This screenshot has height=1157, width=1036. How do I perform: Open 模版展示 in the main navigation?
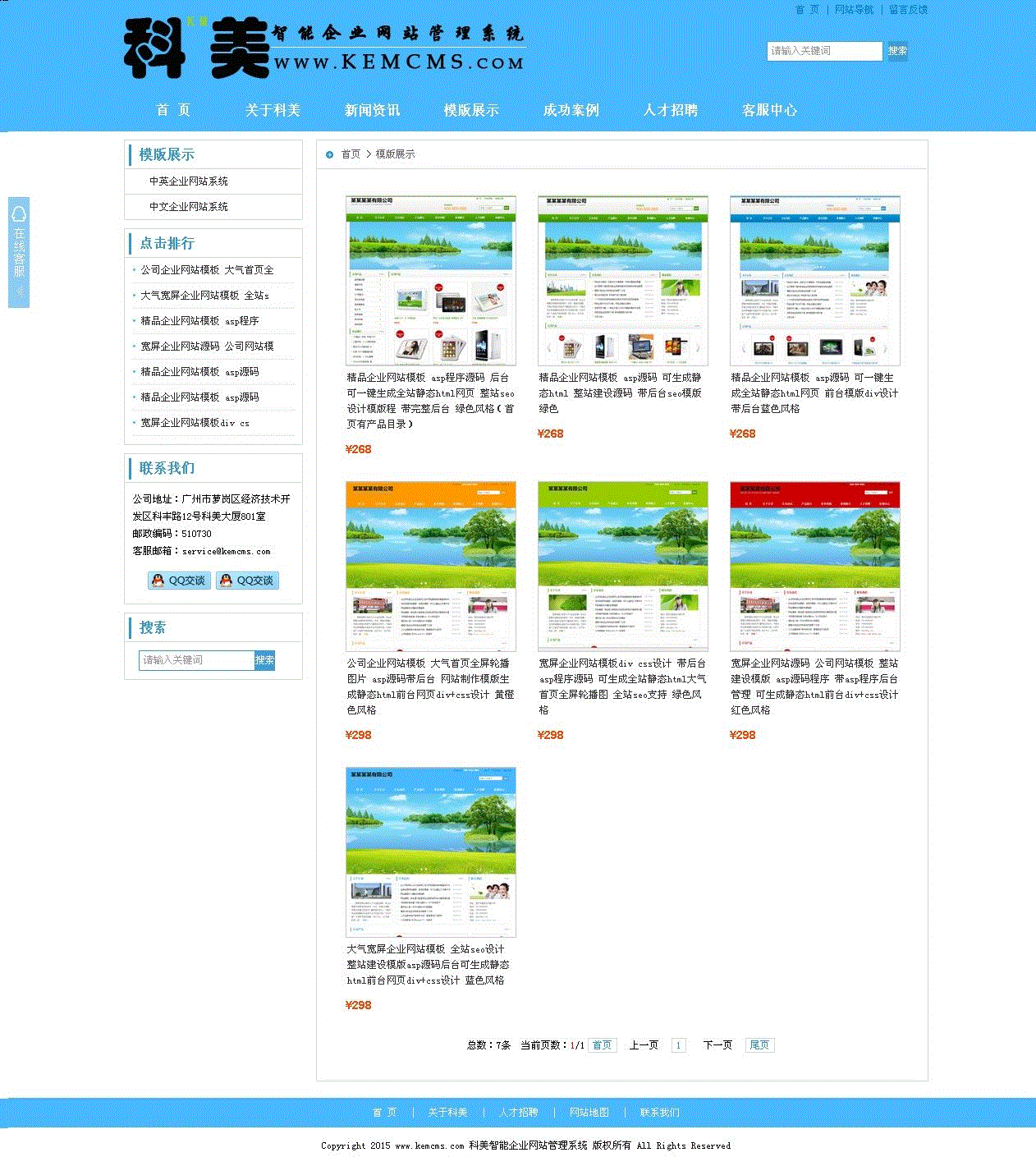click(x=471, y=110)
